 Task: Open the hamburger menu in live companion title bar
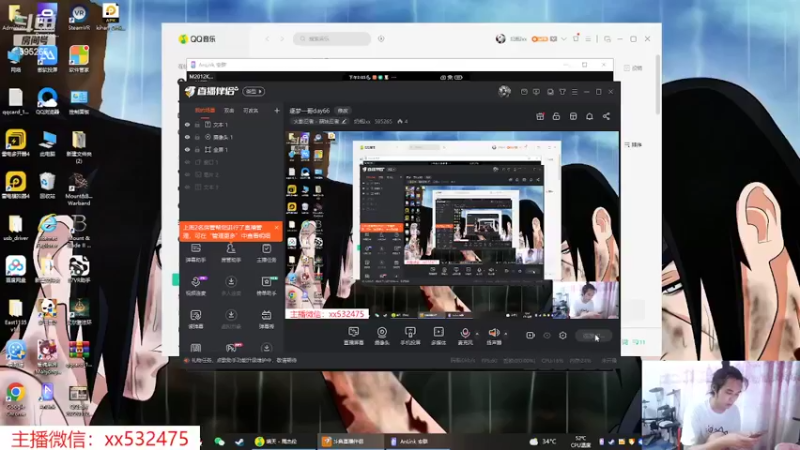tap(574, 92)
